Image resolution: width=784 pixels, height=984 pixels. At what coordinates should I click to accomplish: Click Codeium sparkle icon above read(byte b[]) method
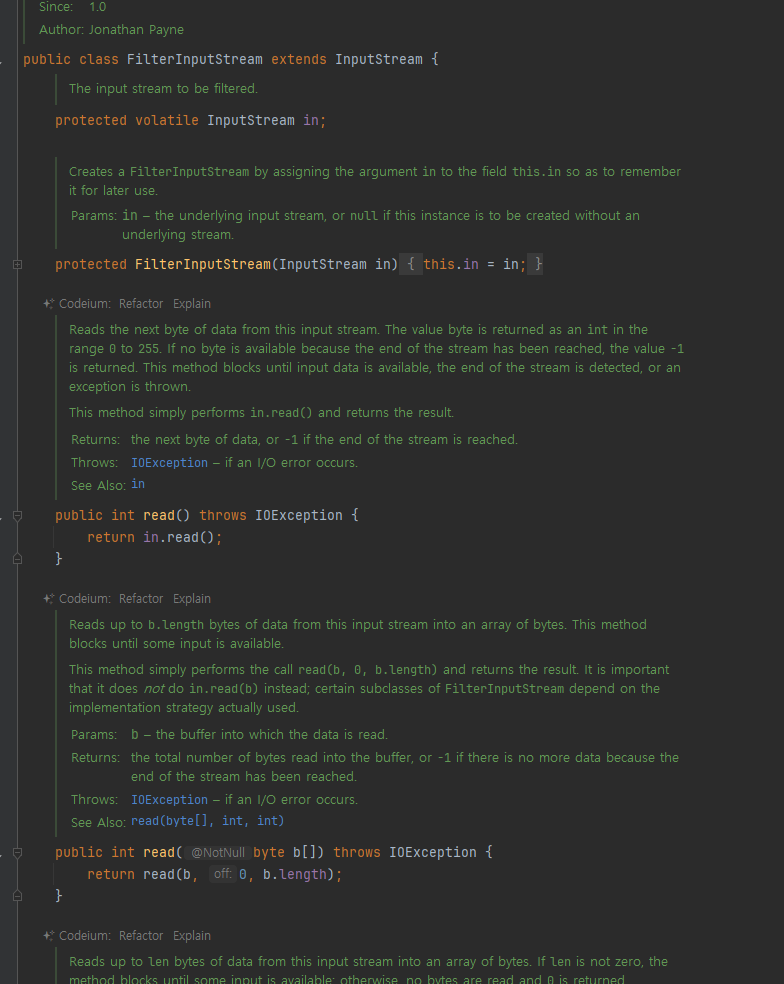pos(48,599)
